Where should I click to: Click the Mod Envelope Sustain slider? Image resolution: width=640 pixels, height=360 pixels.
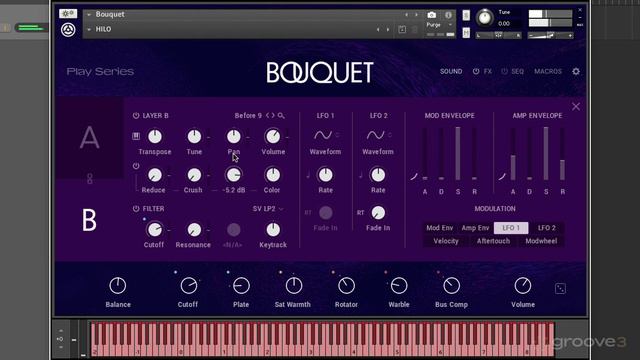coord(458,154)
